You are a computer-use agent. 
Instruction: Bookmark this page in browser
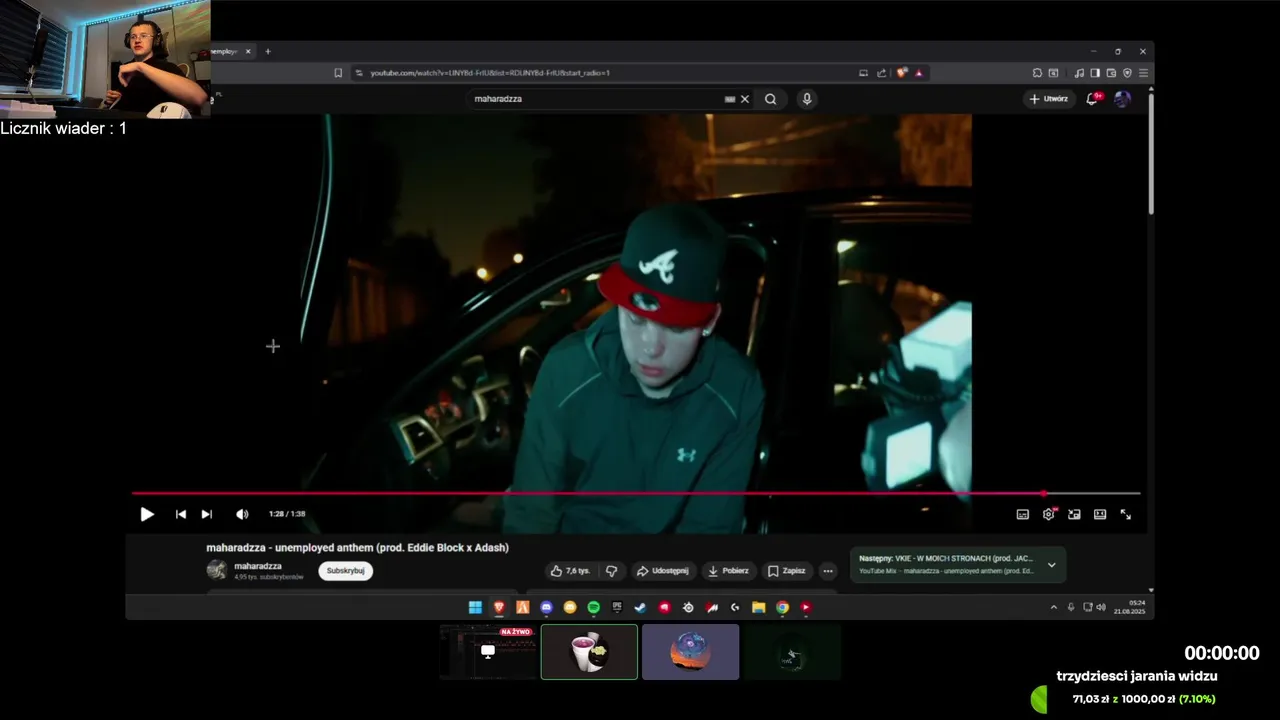[338, 73]
